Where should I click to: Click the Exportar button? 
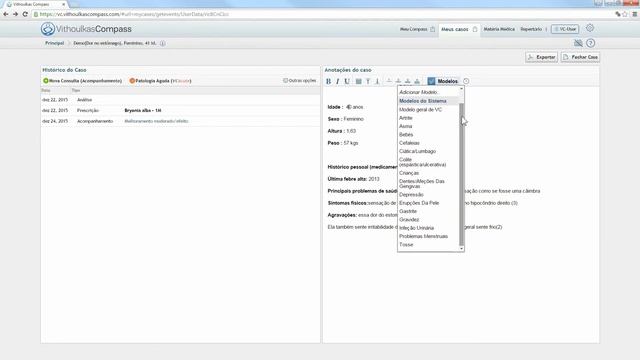(x=541, y=57)
